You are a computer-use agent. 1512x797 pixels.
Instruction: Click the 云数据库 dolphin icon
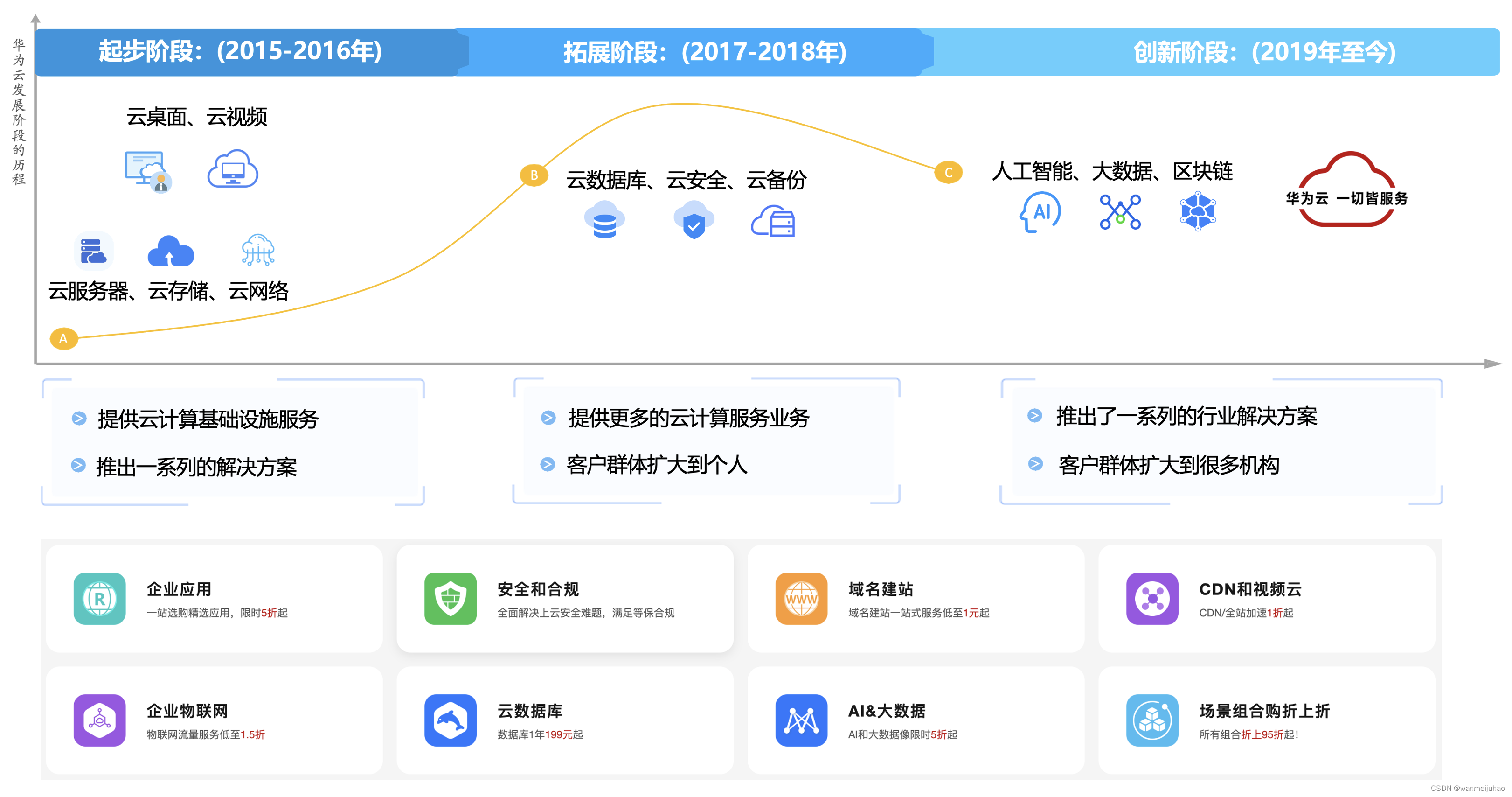(x=450, y=720)
